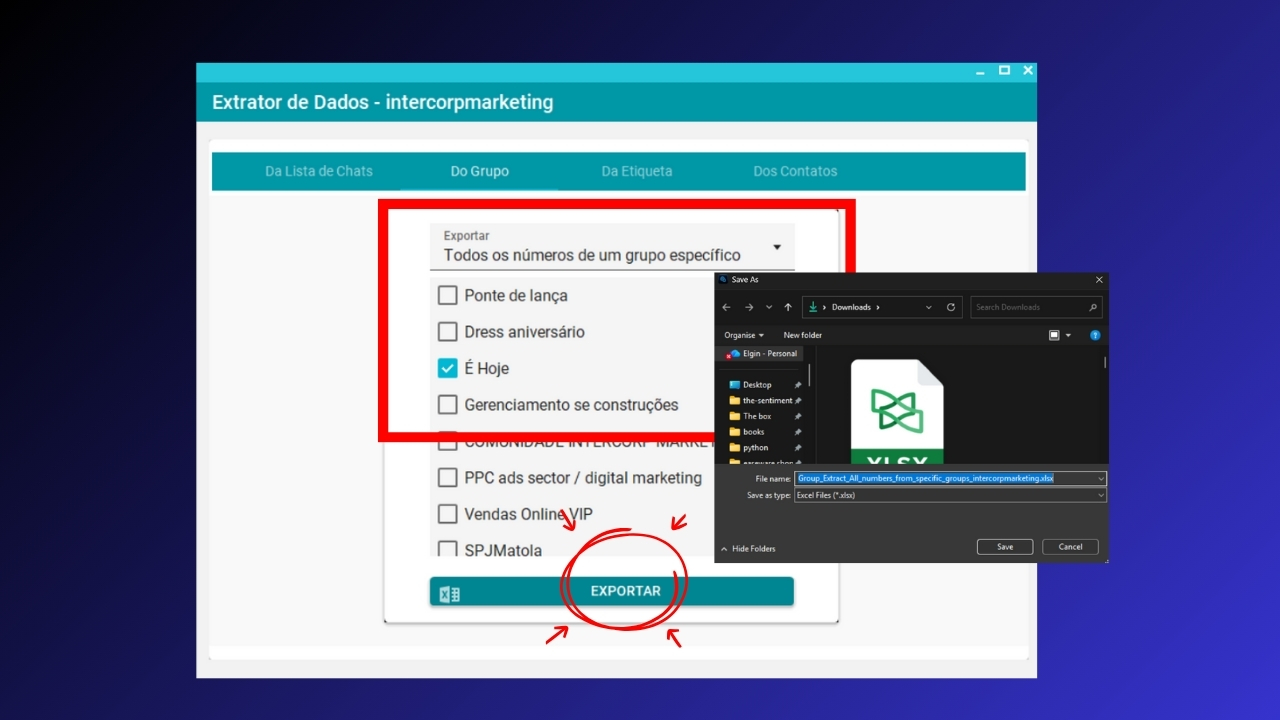Go back in the Save As dialog

[x=727, y=307]
